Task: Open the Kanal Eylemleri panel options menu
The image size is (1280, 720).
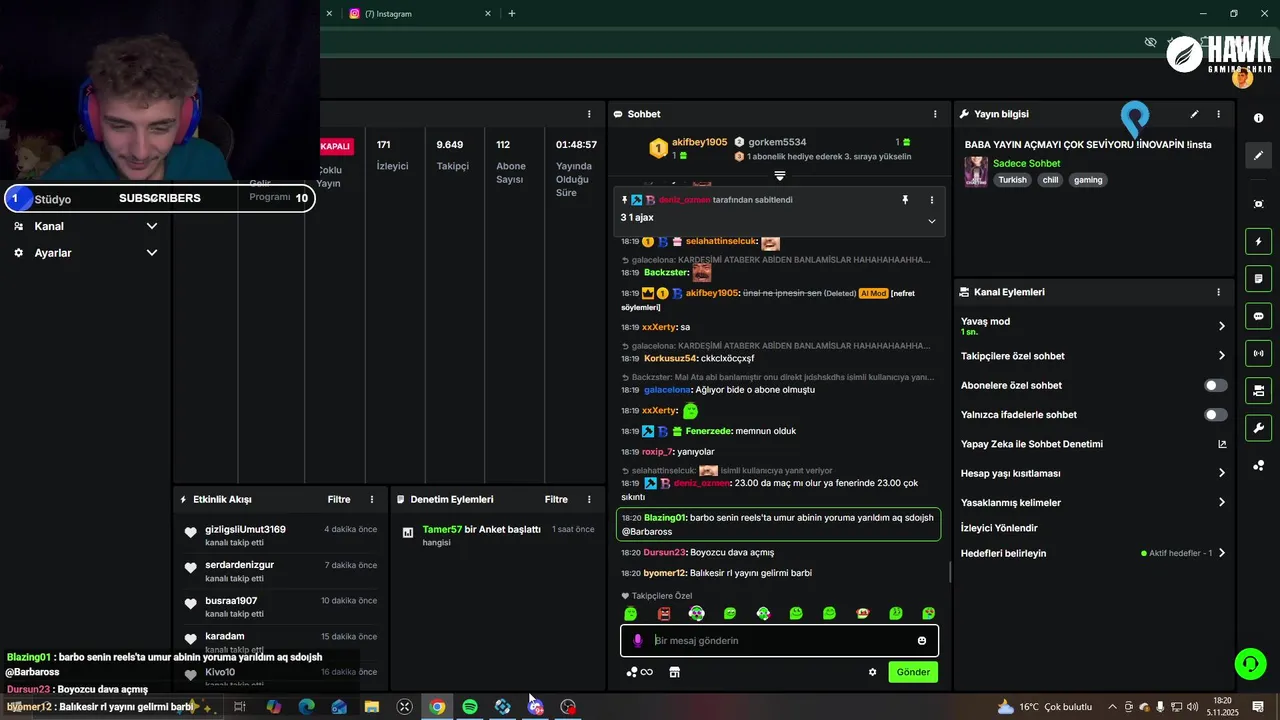Action: point(1218,292)
